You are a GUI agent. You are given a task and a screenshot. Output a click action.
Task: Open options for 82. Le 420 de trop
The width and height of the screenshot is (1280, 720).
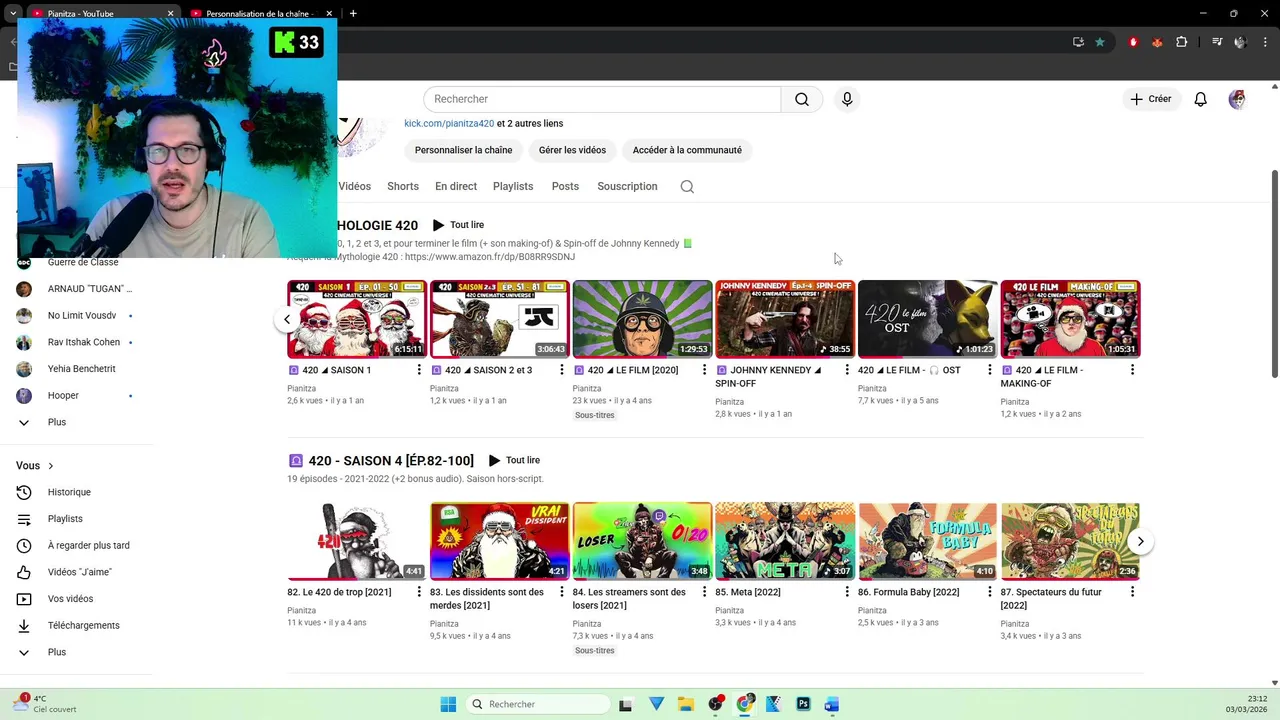pyautogui.click(x=419, y=592)
